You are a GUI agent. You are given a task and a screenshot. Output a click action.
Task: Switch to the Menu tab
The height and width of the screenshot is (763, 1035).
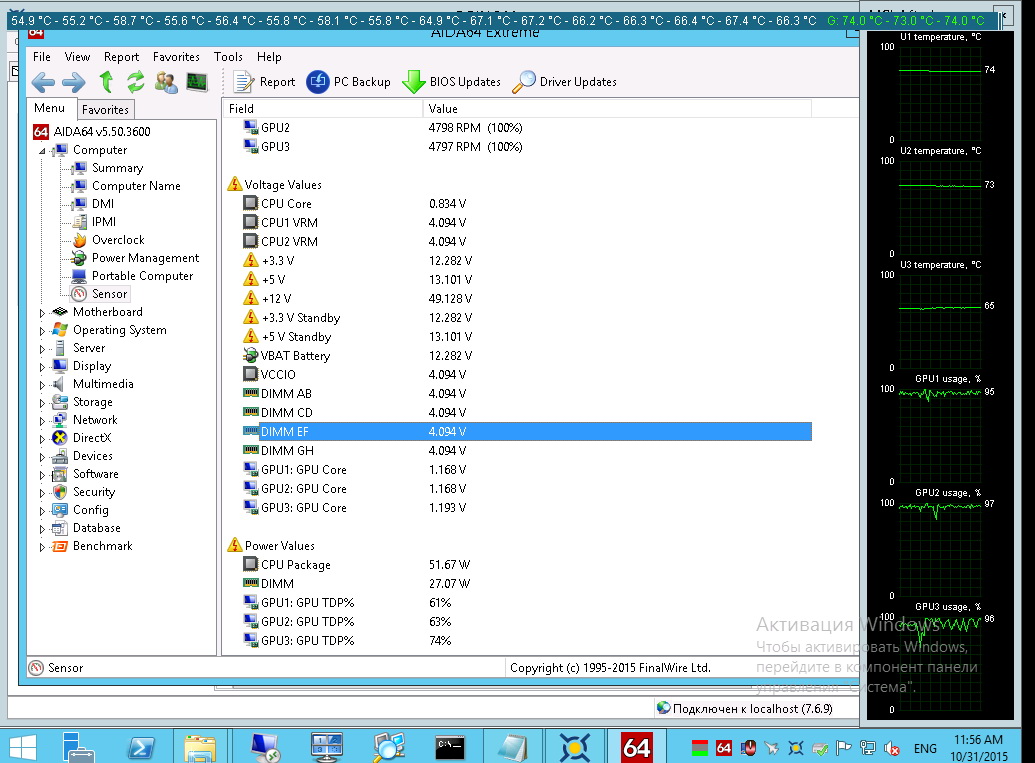pos(50,108)
